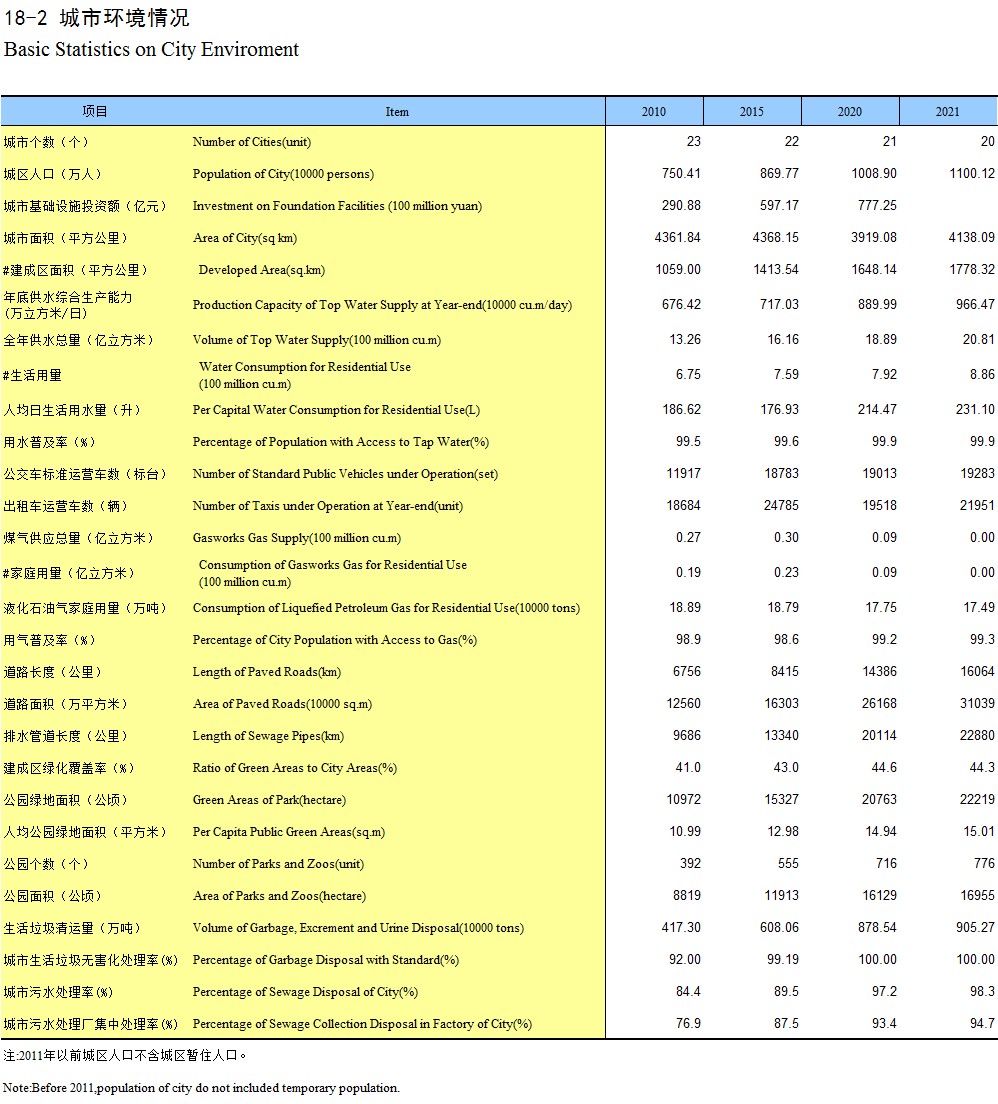Click the 16064 paved roads value

tap(978, 672)
